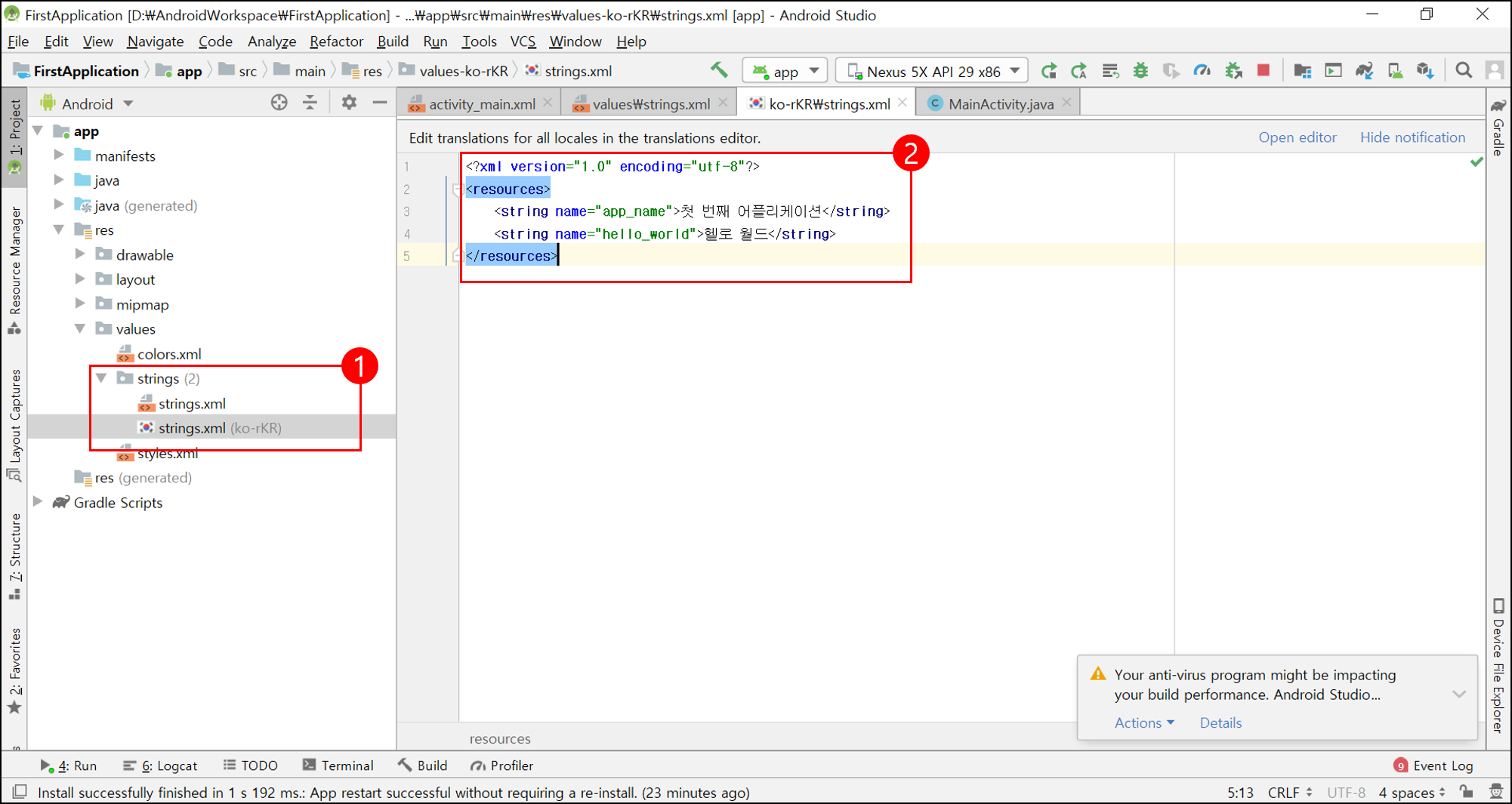Click the Debug app bug icon
This screenshot has height=804, width=1512.
click(1140, 71)
